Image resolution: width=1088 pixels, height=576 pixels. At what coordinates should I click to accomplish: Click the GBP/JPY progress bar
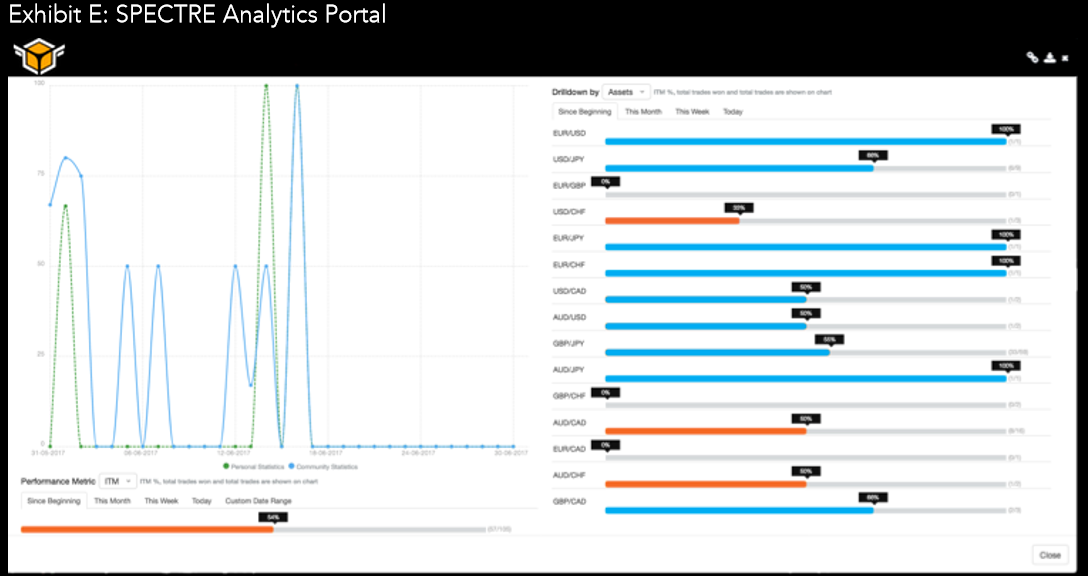coord(806,353)
